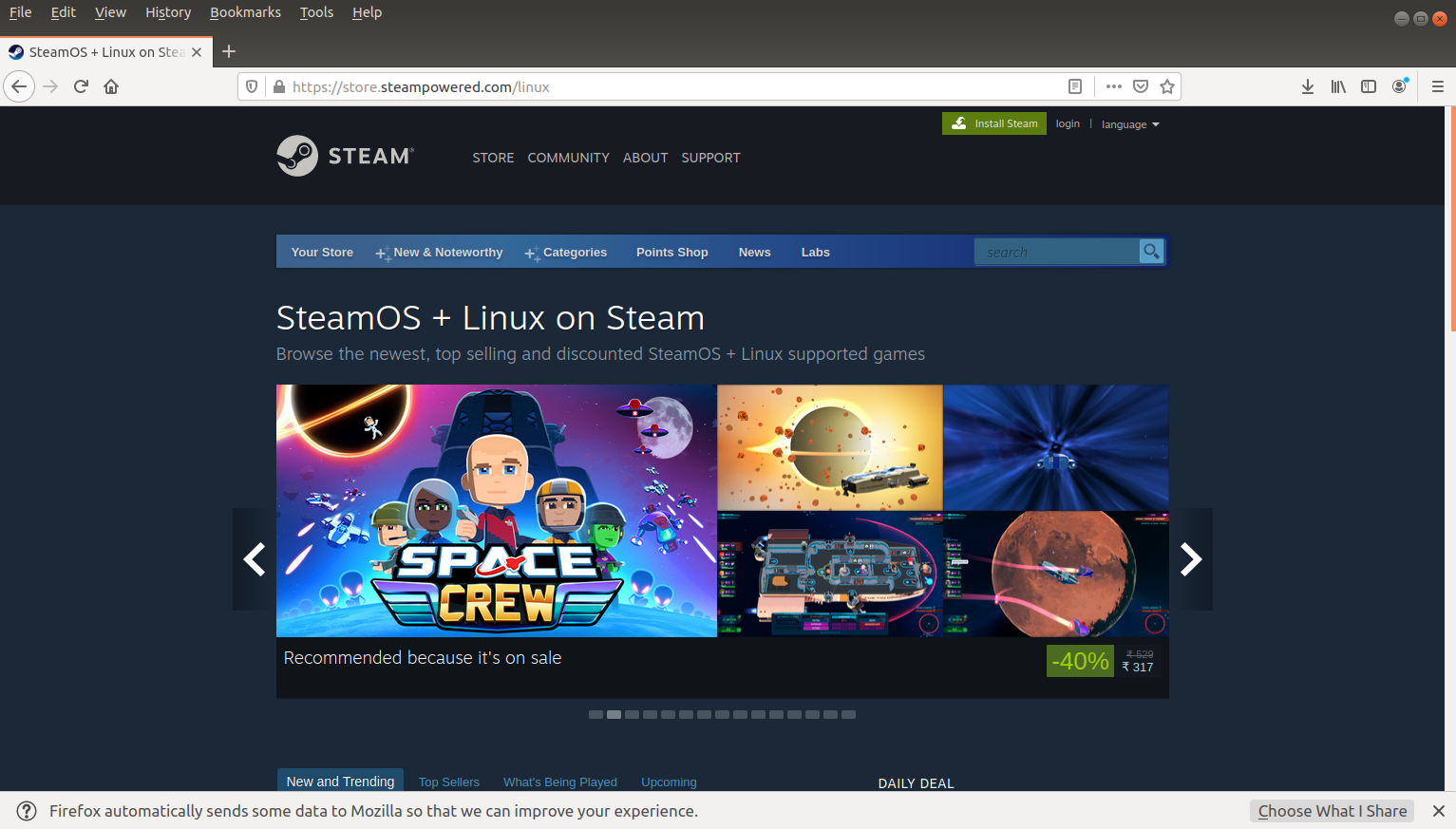
Task: Click the Install Steam button
Action: [993, 123]
